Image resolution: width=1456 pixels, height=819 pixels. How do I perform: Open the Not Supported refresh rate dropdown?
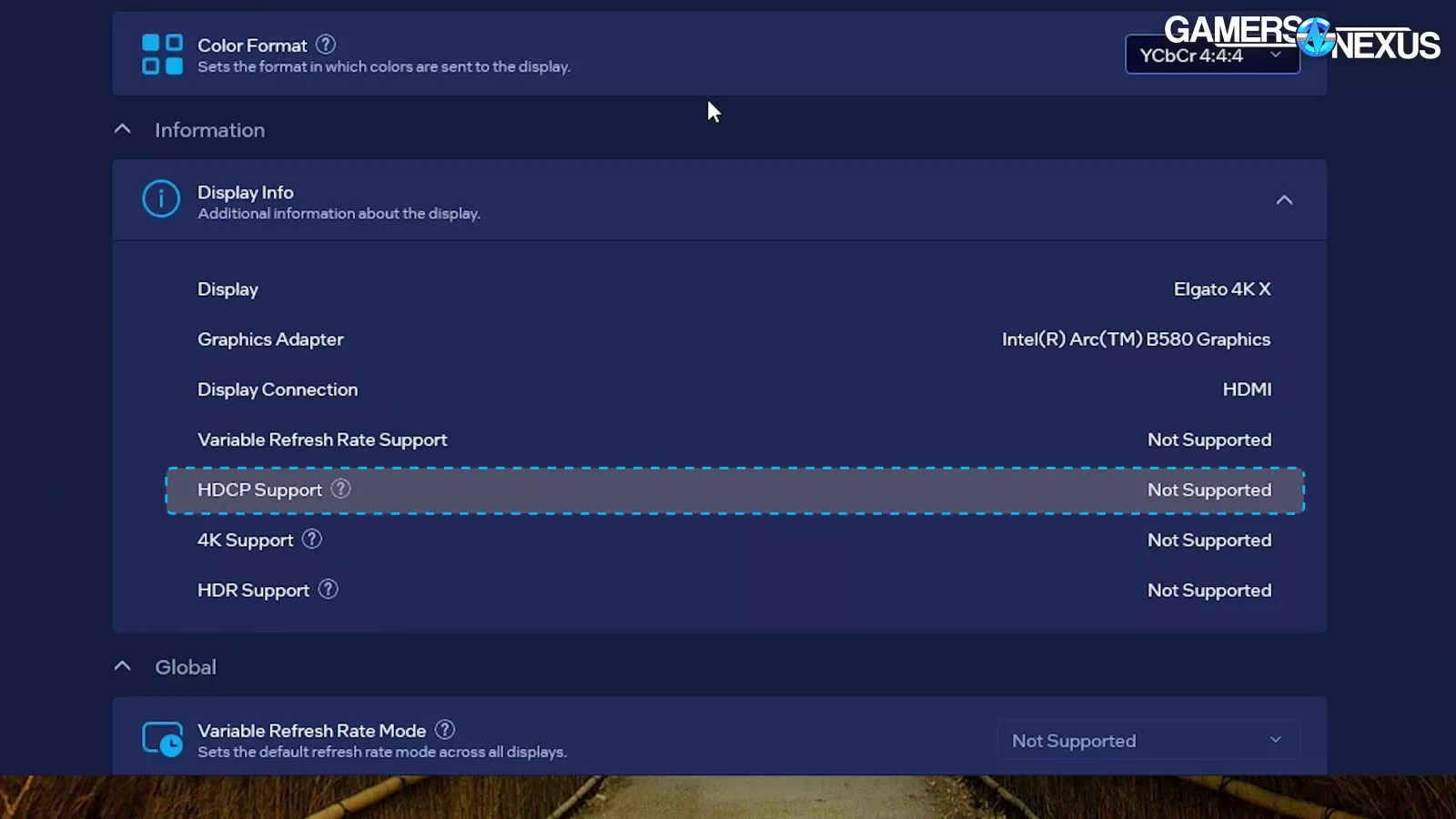point(1148,741)
